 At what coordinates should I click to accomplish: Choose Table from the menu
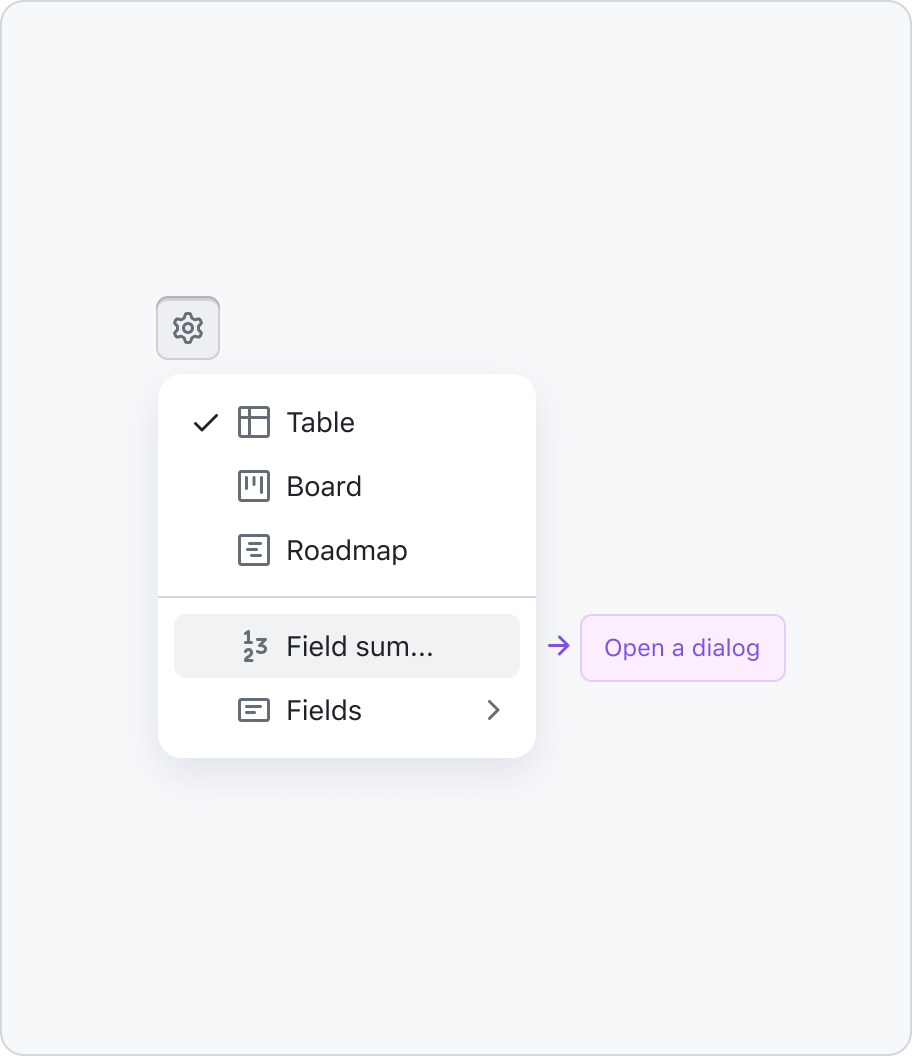coord(347,422)
